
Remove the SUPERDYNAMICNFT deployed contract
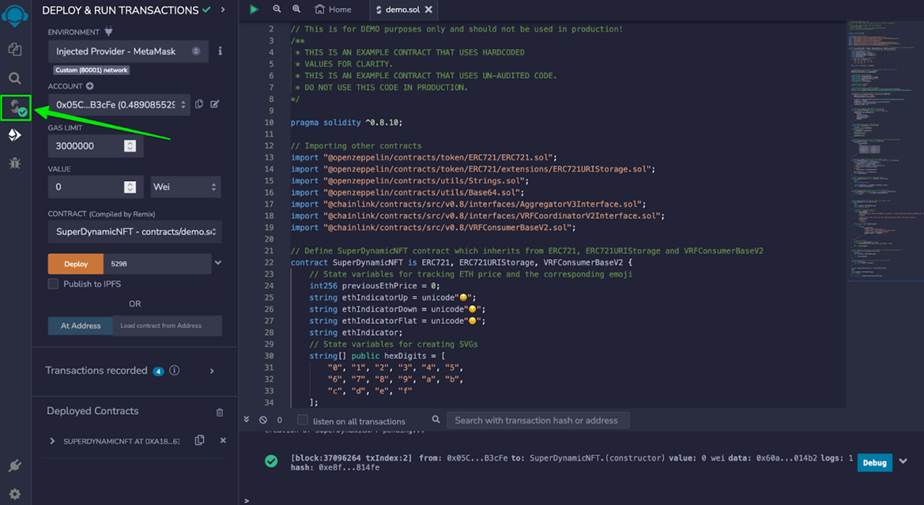coord(223,440)
